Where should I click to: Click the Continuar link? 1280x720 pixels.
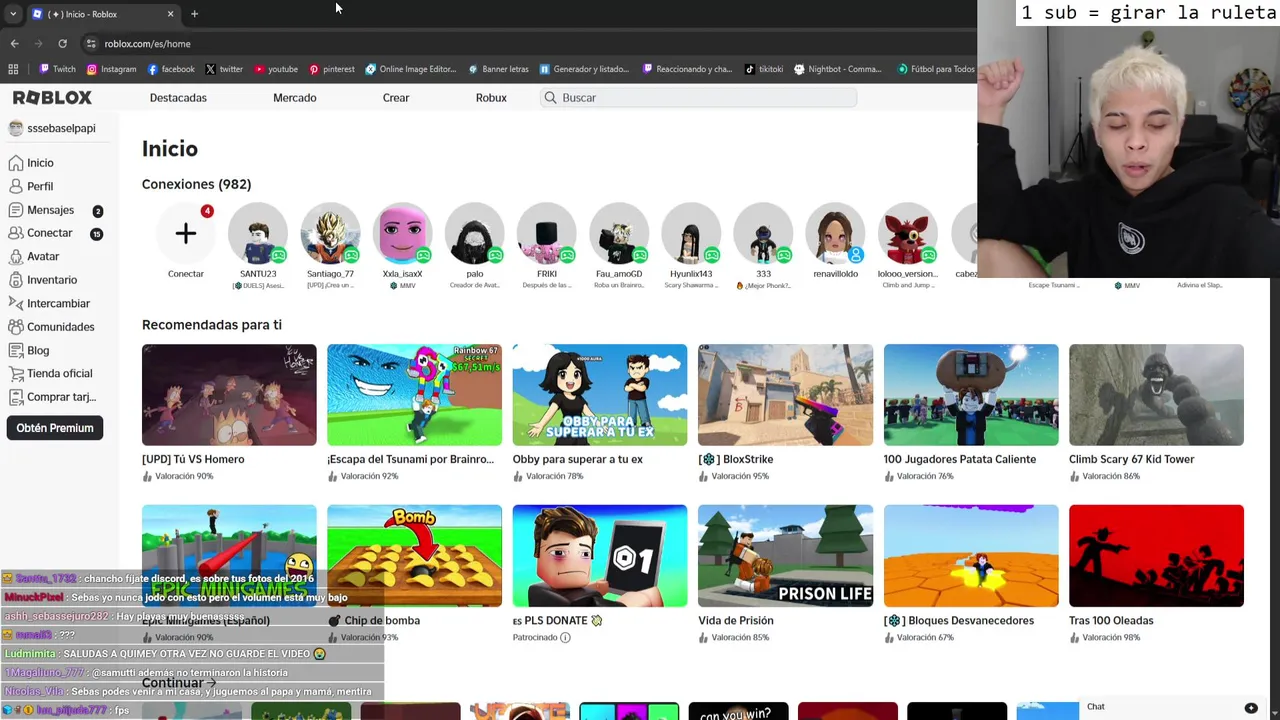coord(178,683)
